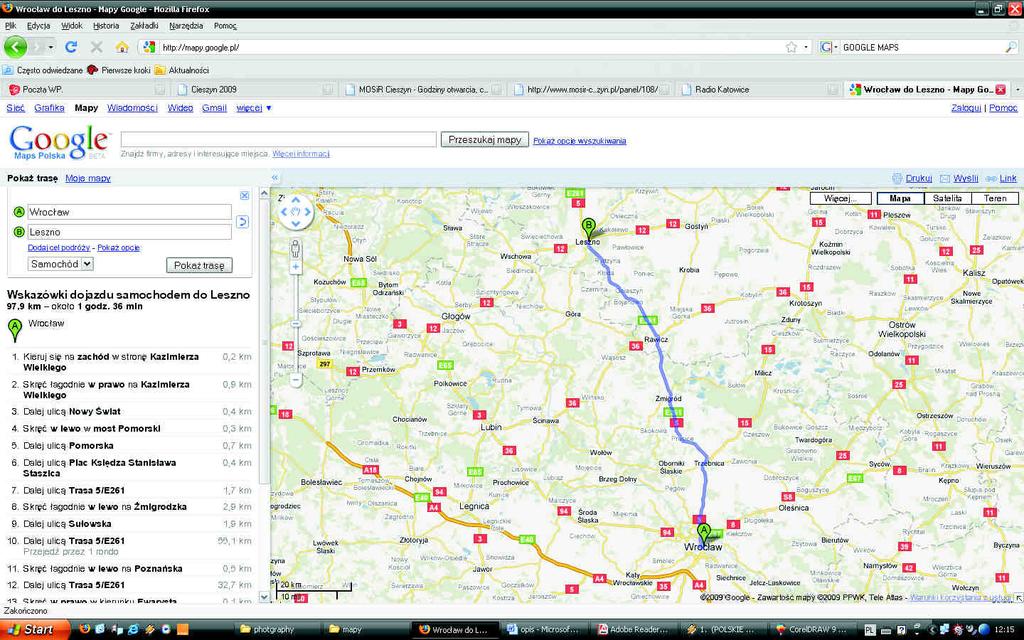Screen dimensions: 1024x640
Task: Go back with the green Back arrow
Action: tap(16, 47)
